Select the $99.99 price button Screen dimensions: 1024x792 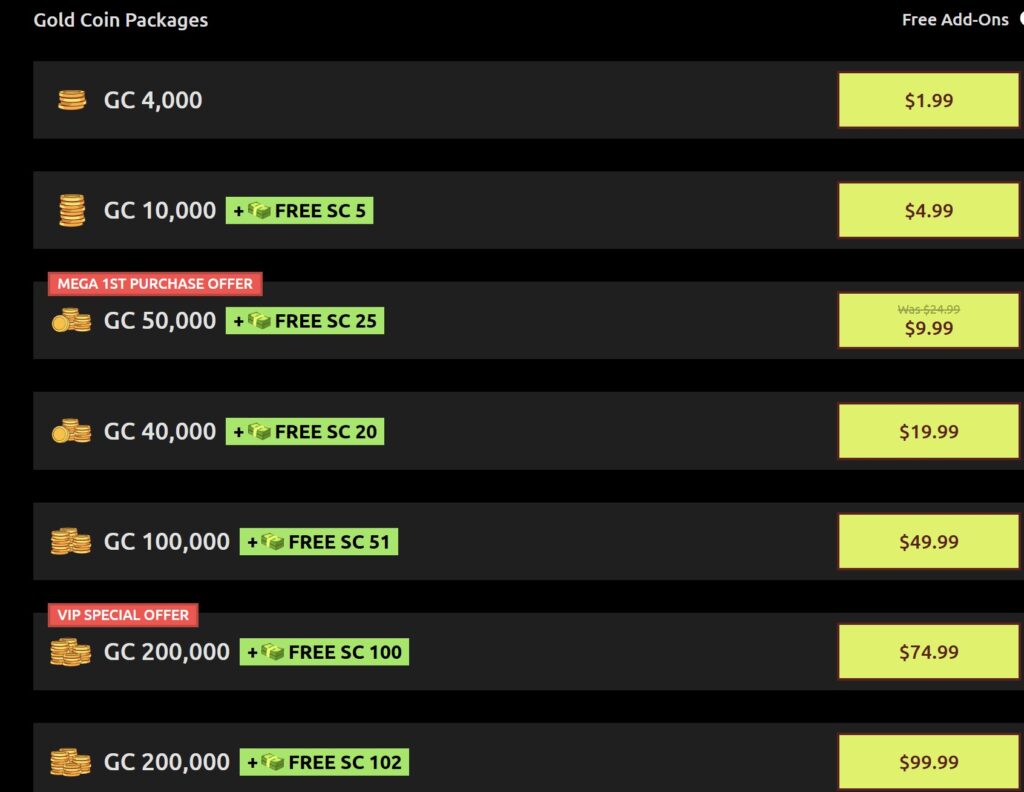click(x=929, y=762)
